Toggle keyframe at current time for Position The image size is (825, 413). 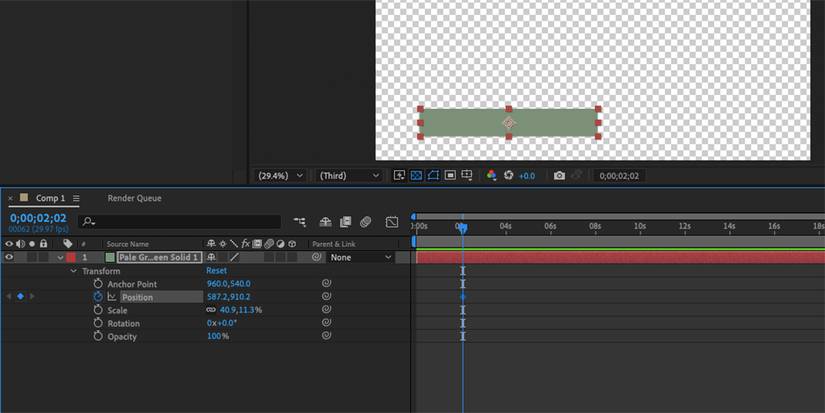(x=20, y=296)
